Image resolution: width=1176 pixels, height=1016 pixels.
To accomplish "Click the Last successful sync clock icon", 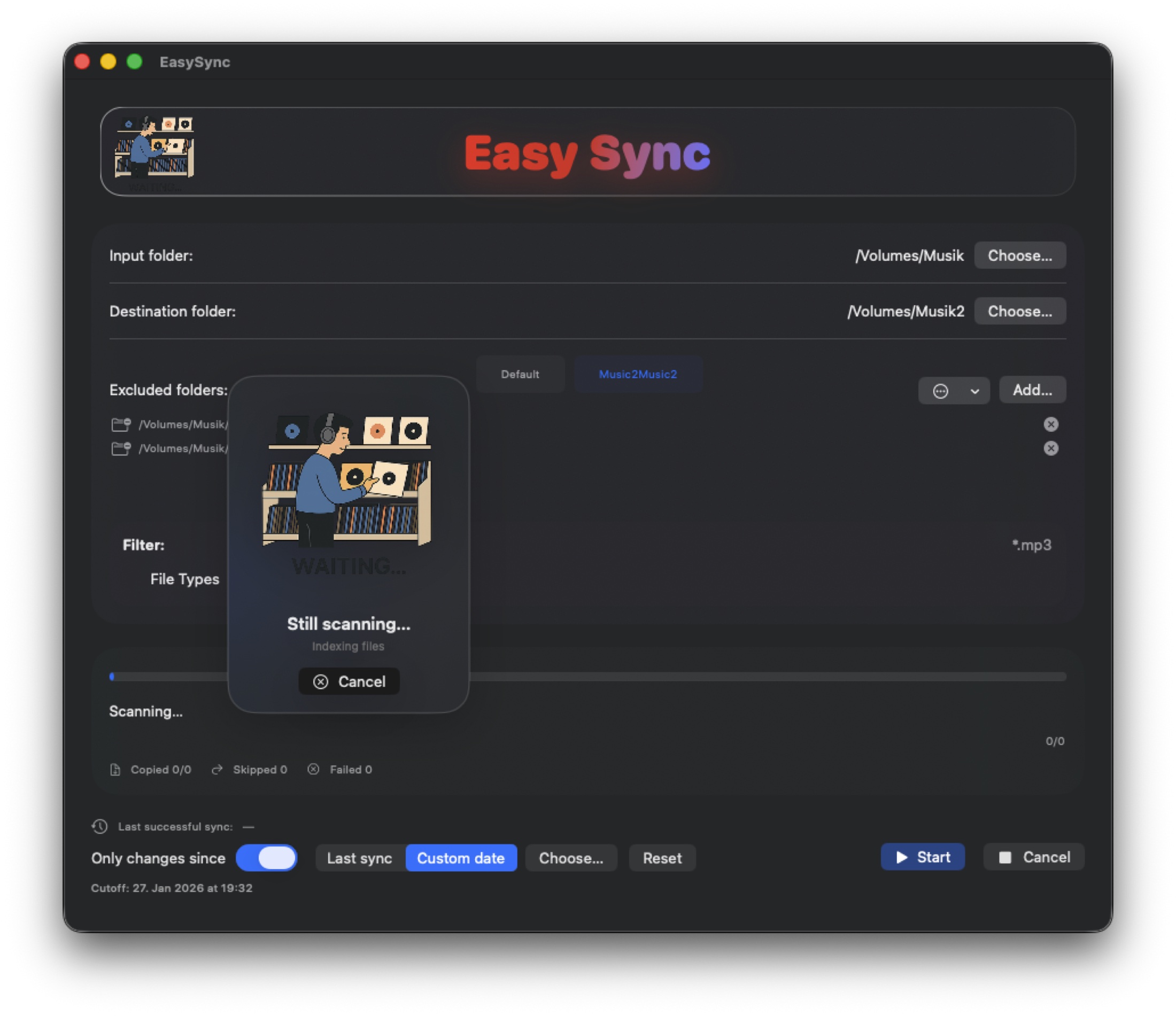I will tap(100, 826).
